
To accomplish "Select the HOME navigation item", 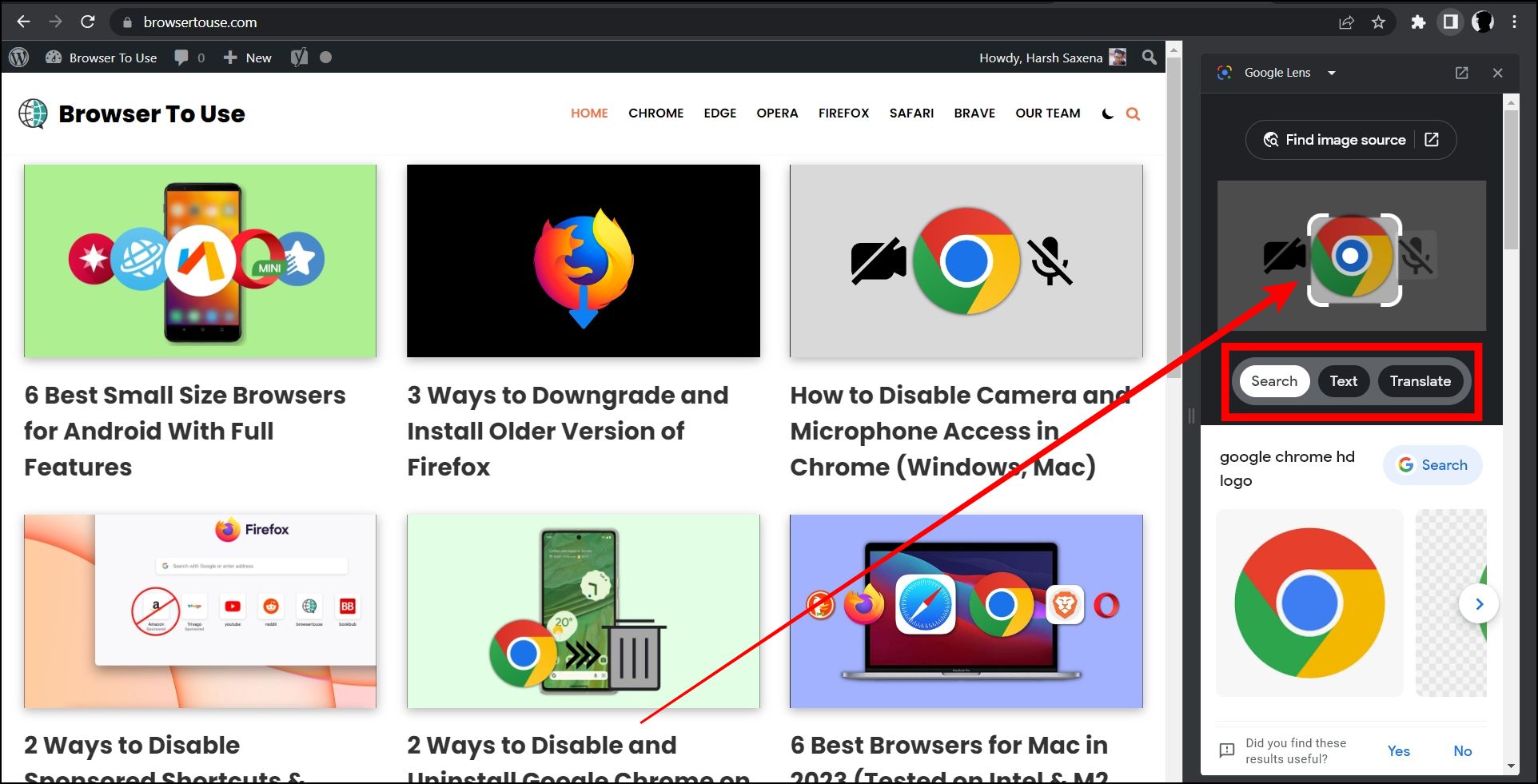I will tap(589, 113).
